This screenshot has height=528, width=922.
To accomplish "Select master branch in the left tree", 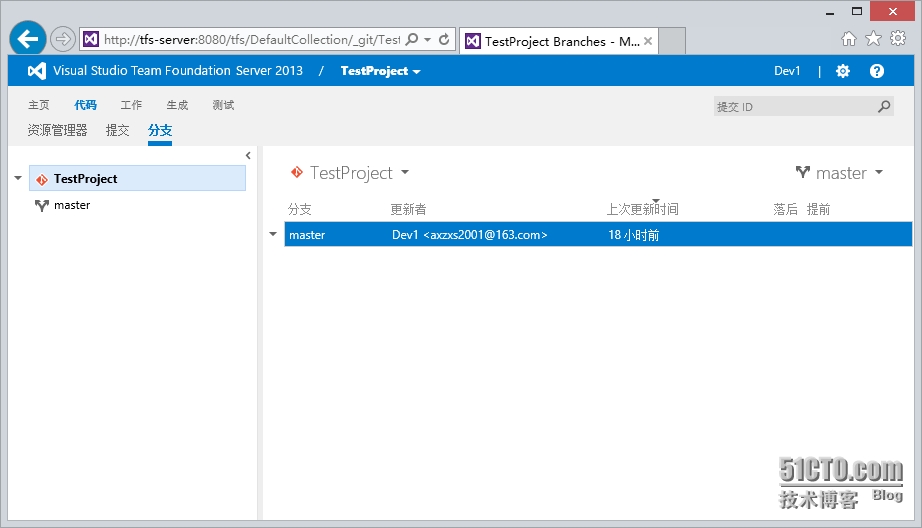I will tap(72, 205).
